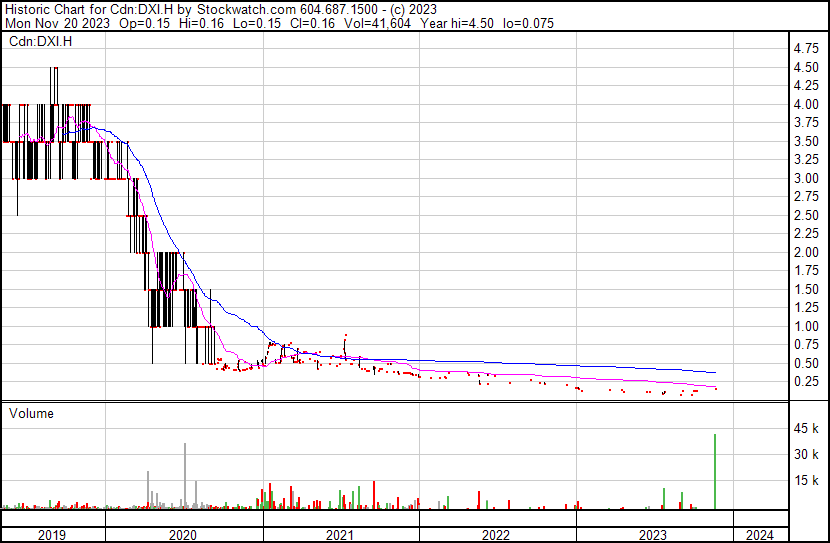Click the 1.00 price axis label
Image resolution: width=830 pixels, height=543 pixels.
[x=806, y=326]
